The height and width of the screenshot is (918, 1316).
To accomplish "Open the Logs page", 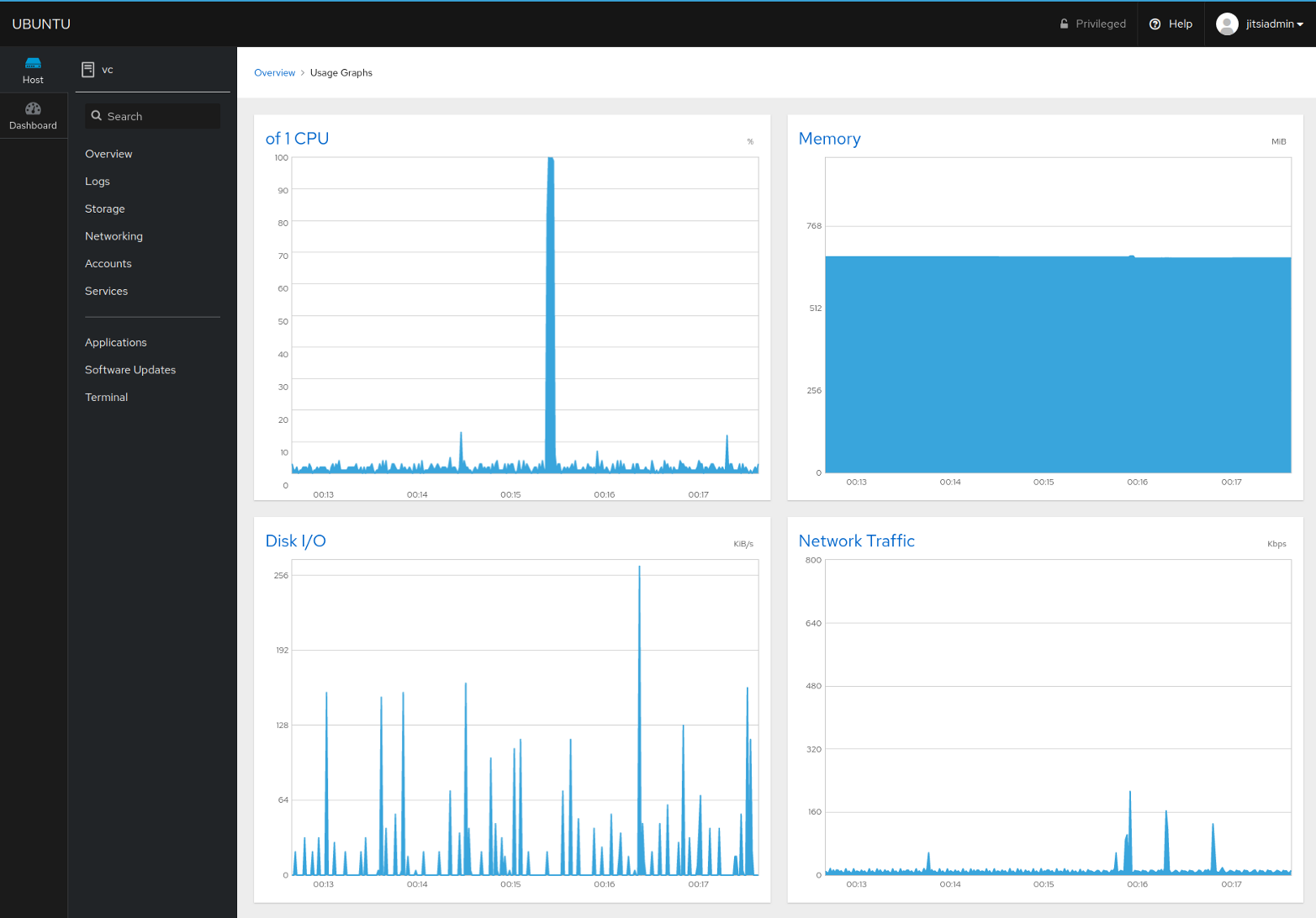I will tap(98, 182).
